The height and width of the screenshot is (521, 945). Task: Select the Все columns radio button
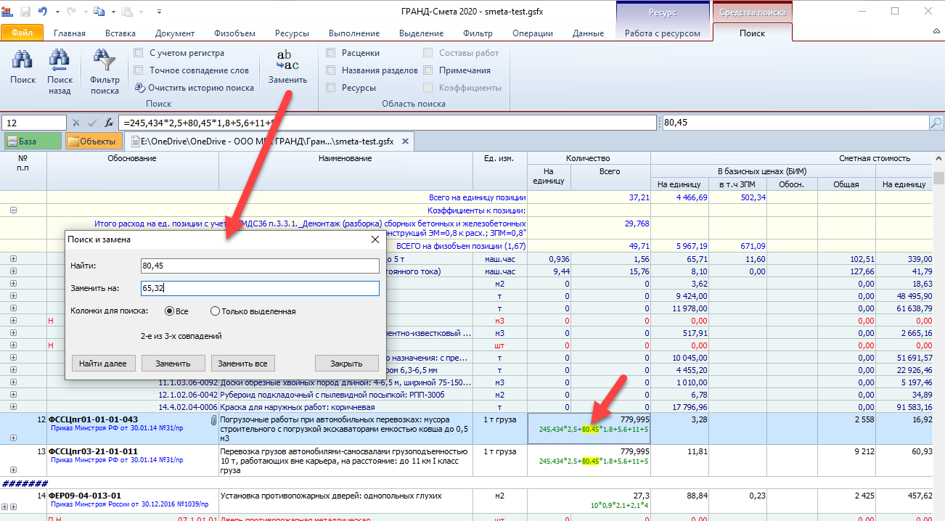169,311
